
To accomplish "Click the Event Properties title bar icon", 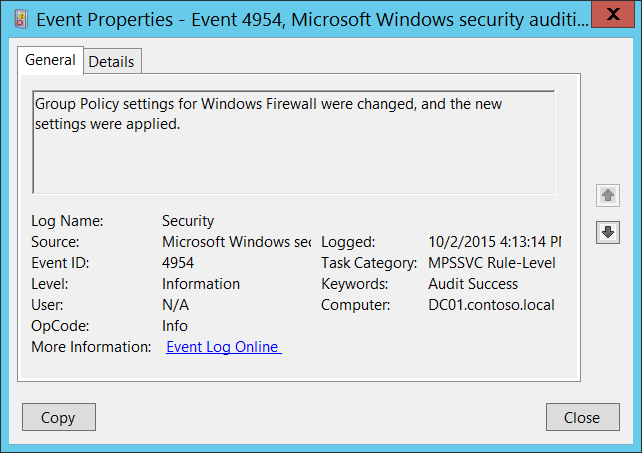I will pos(19,19).
